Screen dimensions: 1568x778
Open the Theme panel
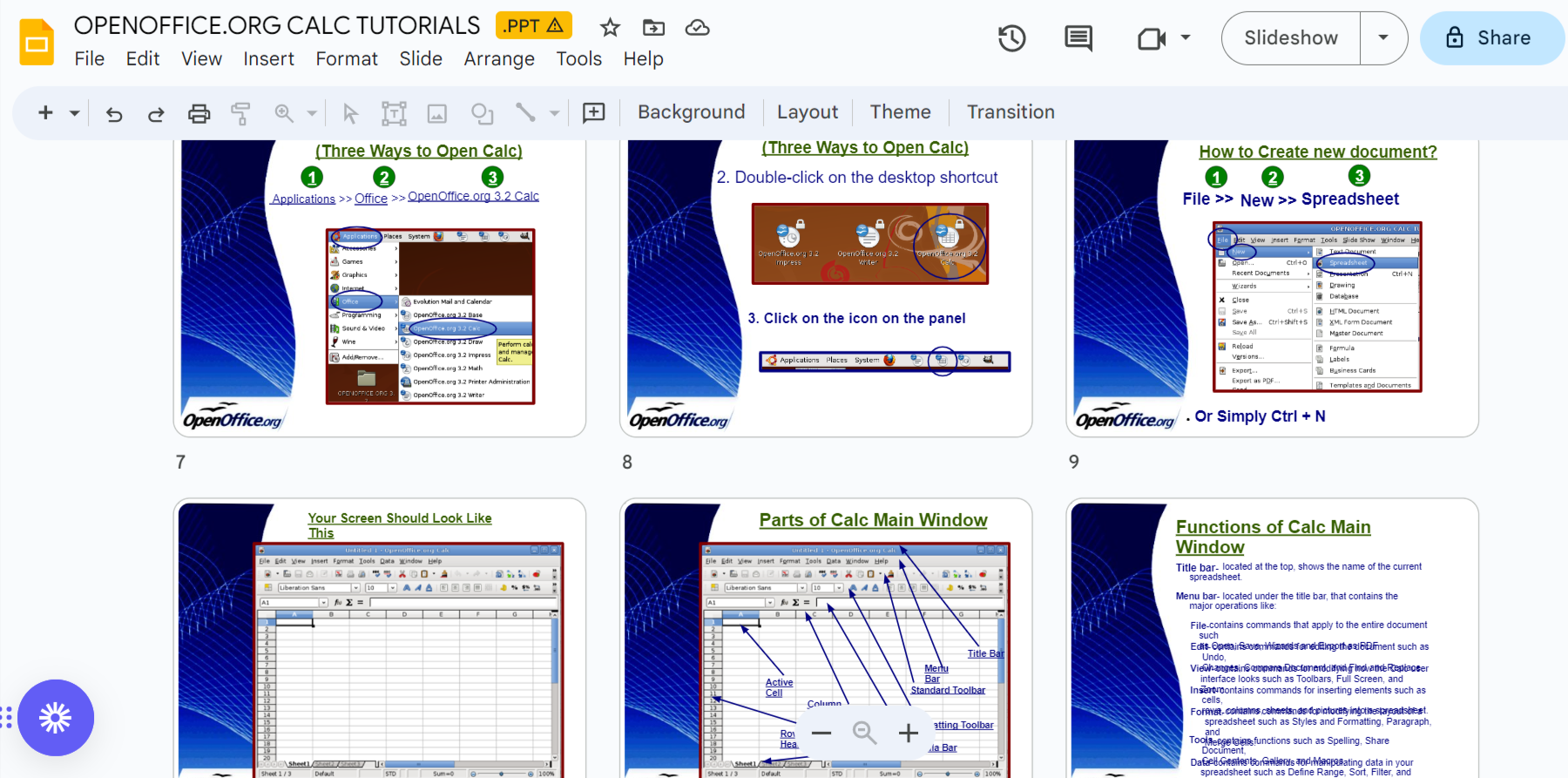[901, 112]
